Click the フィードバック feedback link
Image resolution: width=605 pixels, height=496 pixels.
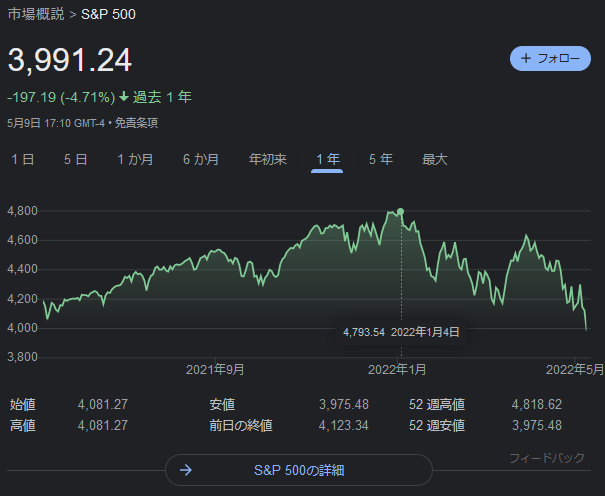pyautogui.click(x=547, y=458)
